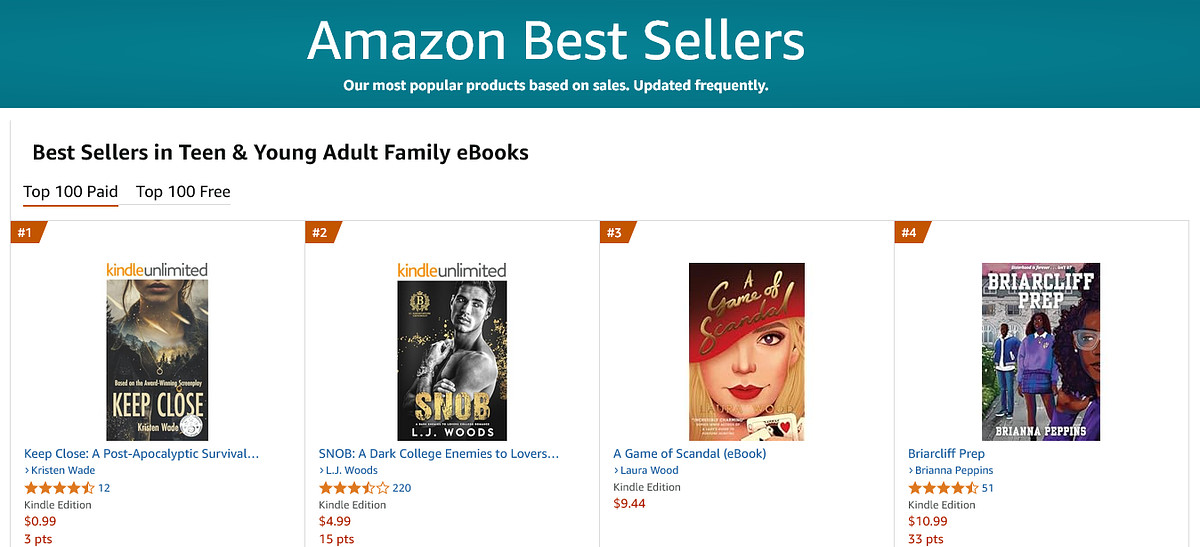
Task: Click the star rating for Keep Close
Action: pos(59,488)
